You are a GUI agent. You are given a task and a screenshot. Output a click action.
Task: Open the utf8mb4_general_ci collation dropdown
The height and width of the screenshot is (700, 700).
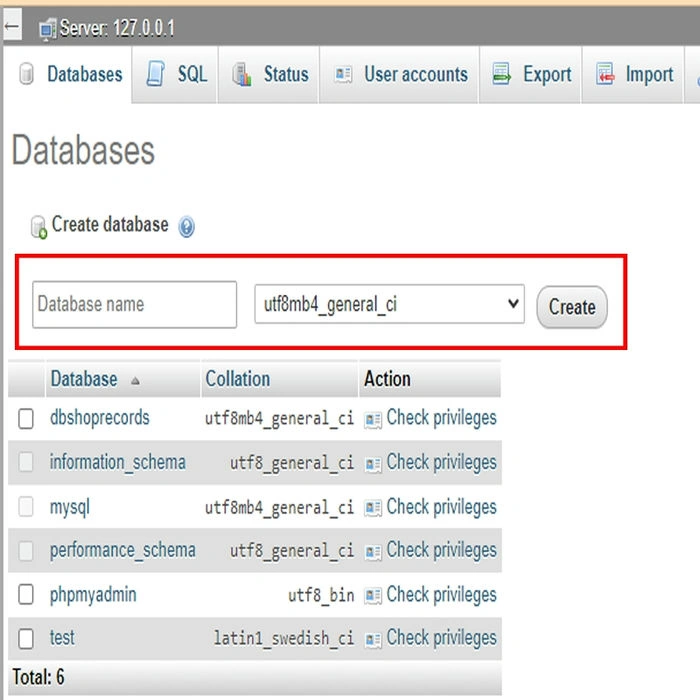coord(389,304)
